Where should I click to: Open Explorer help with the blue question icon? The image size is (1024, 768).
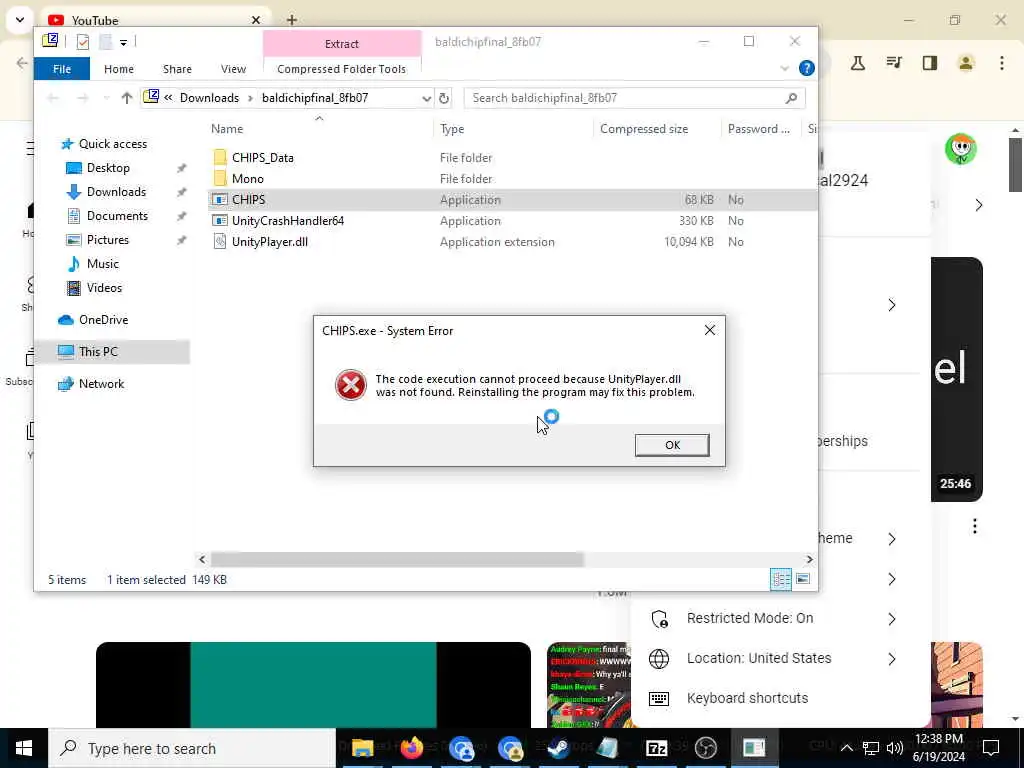point(807,68)
